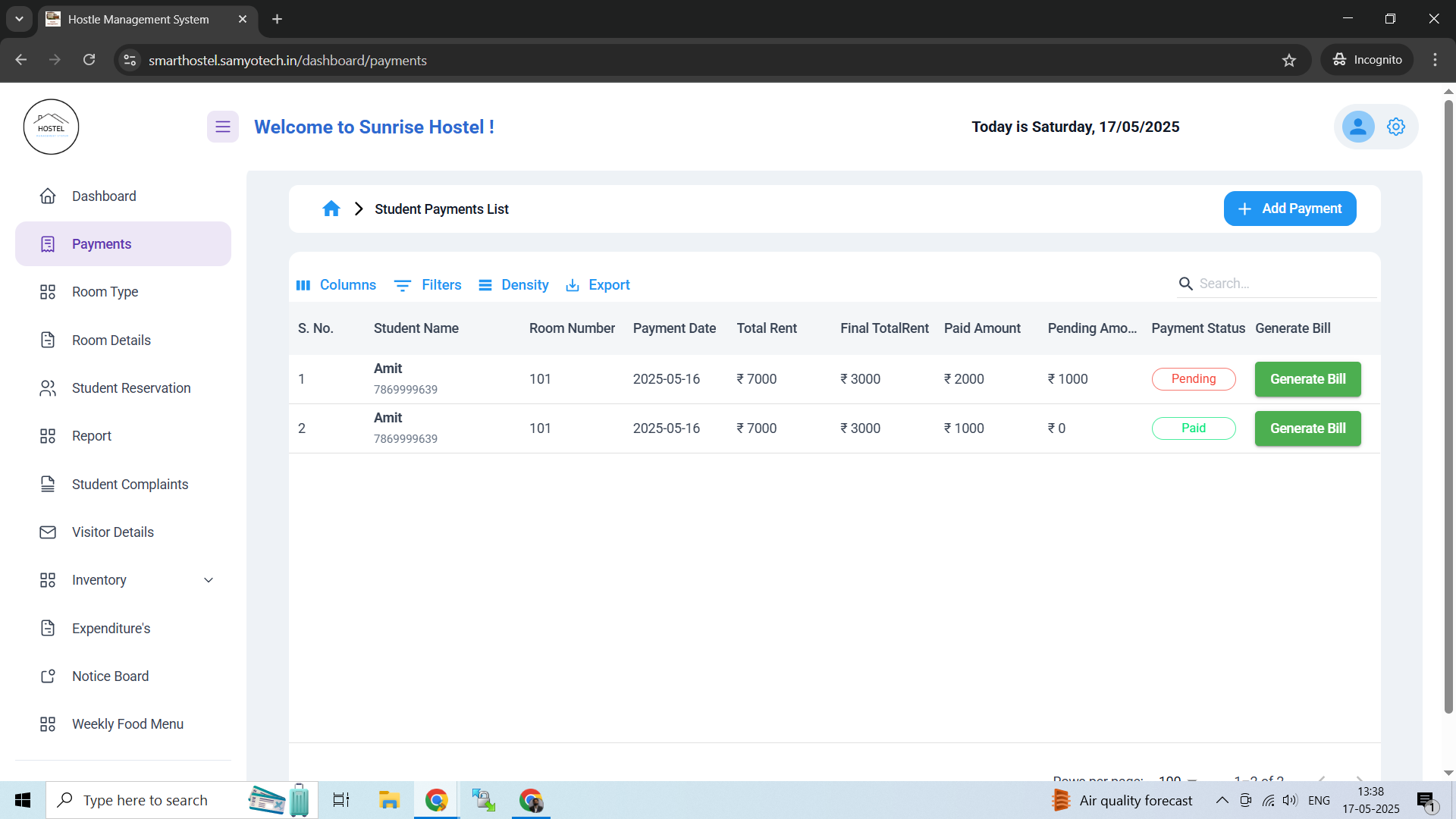Click the Sunrise Hostel logo
The width and height of the screenshot is (1456, 819).
click(51, 127)
